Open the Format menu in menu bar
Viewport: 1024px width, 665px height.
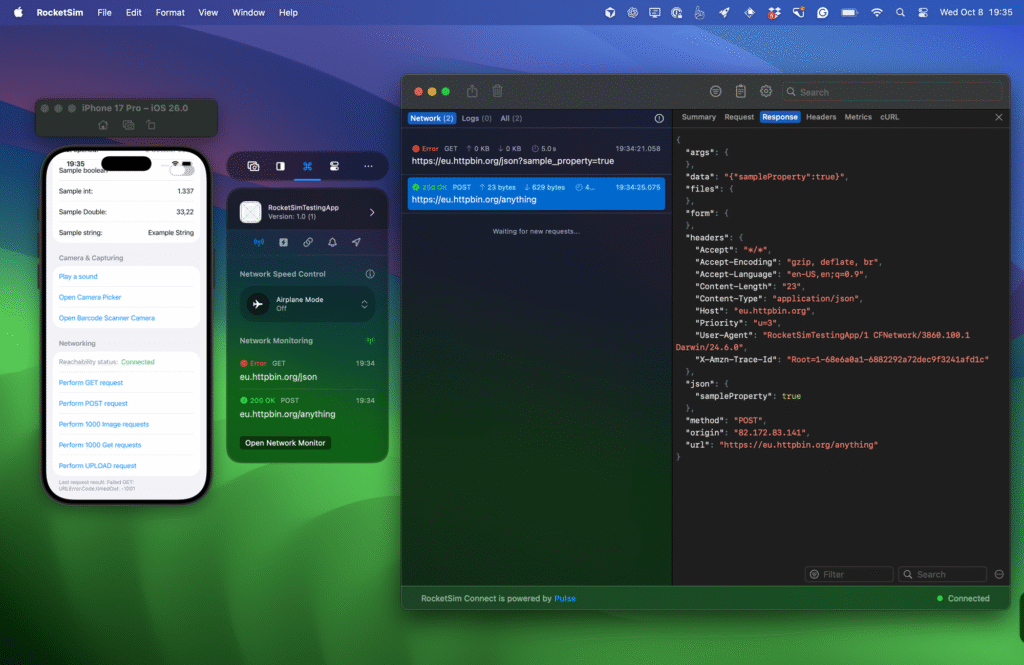pyautogui.click(x=170, y=13)
